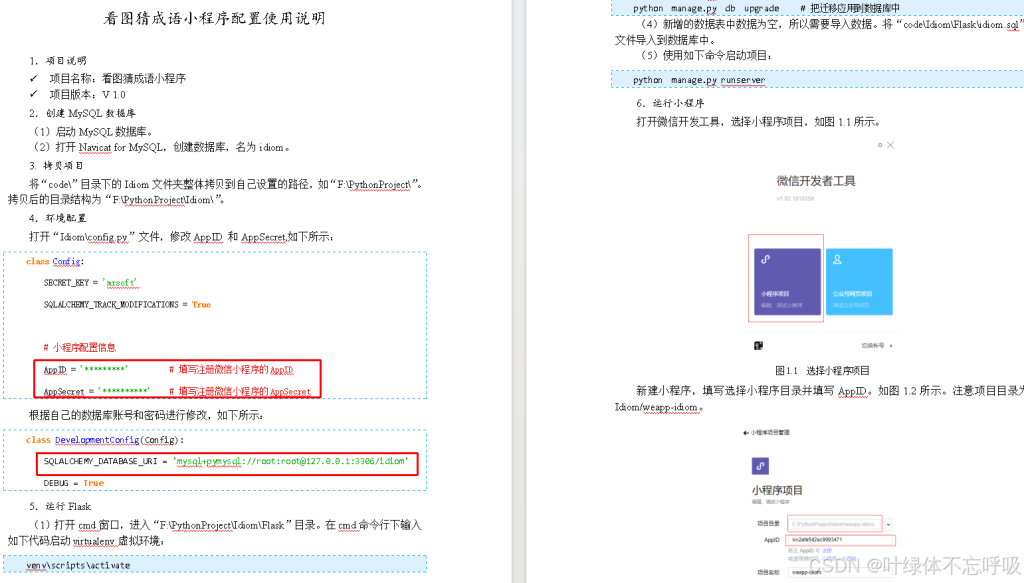Open the blue 公众号网页项目 tile

pyautogui.click(x=861, y=280)
